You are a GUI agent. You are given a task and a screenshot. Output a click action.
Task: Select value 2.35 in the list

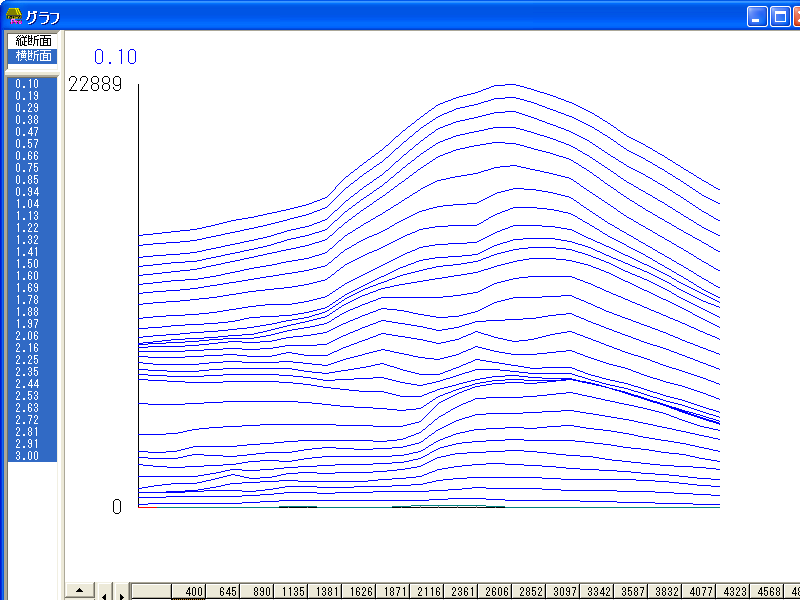point(33,371)
